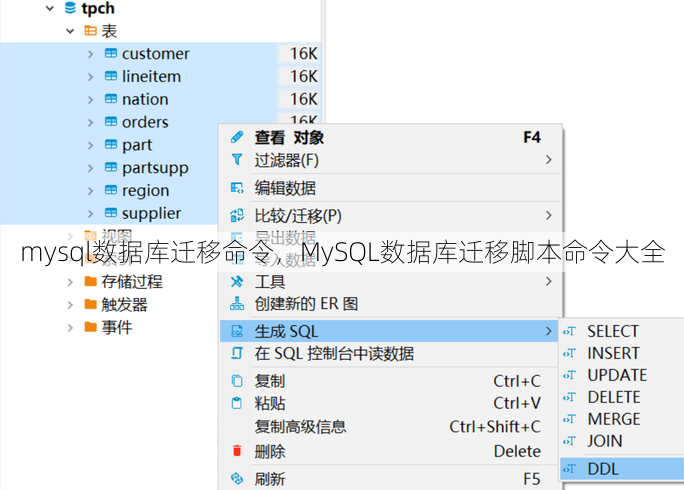The image size is (684, 490).
Task: Open the 工具 submenu
Action: point(390,282)
